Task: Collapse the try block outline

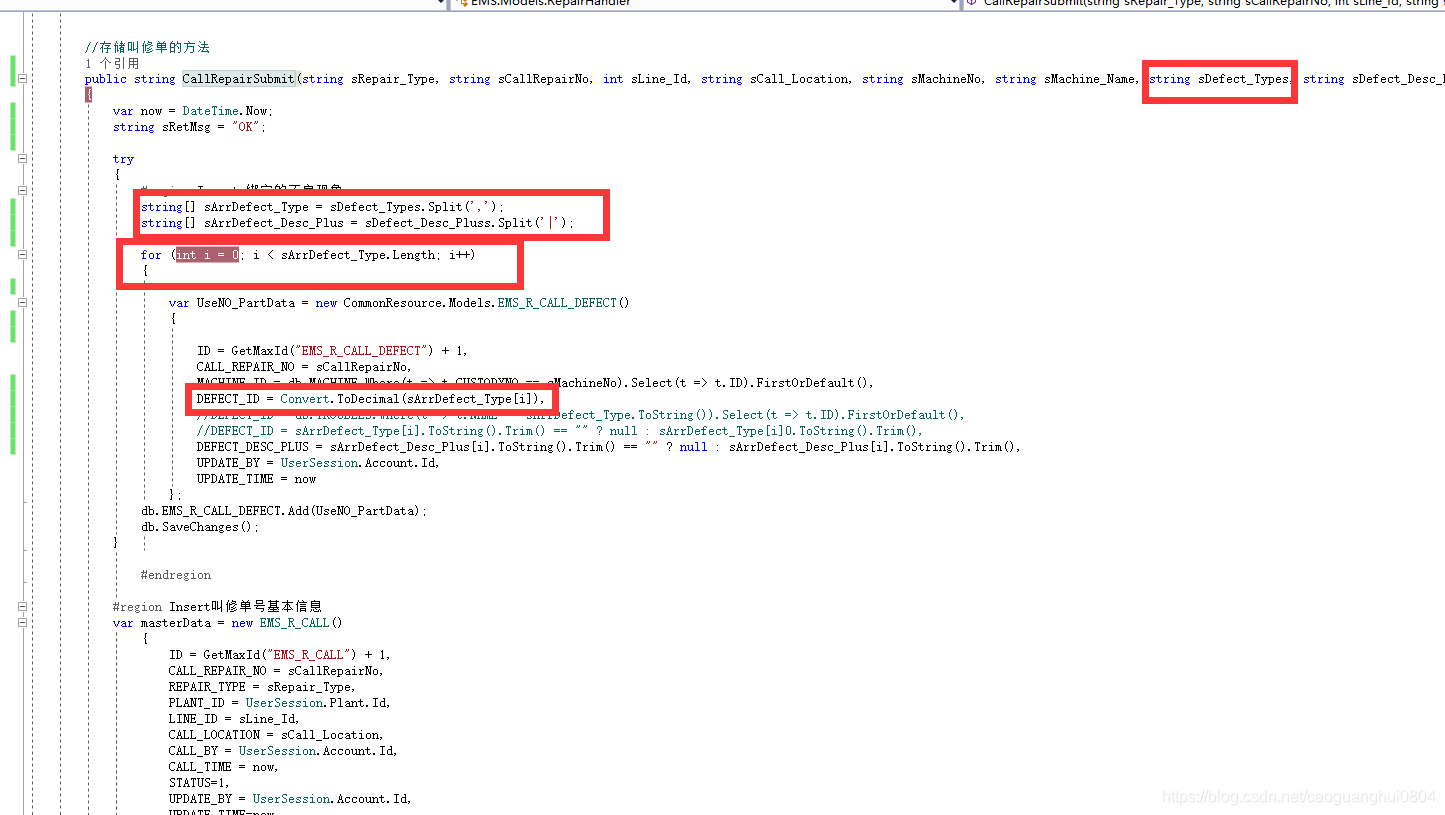Action: click(22, 159)
